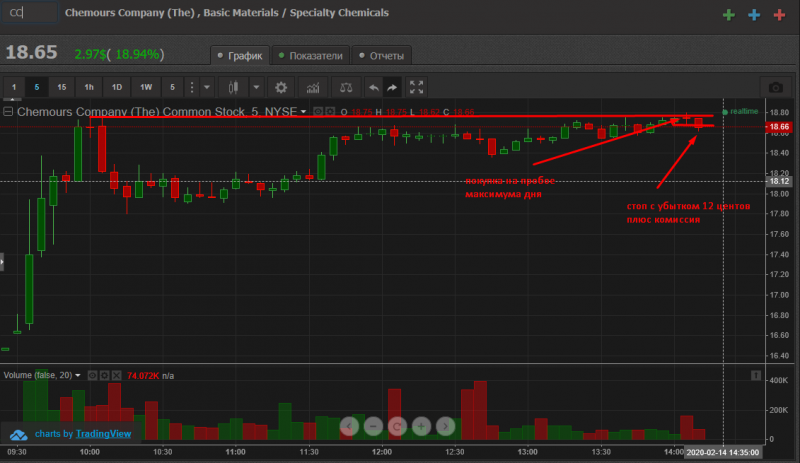Open the left side panel arrow
Viewport: 800px width, 463px height.
pos(2,262)
